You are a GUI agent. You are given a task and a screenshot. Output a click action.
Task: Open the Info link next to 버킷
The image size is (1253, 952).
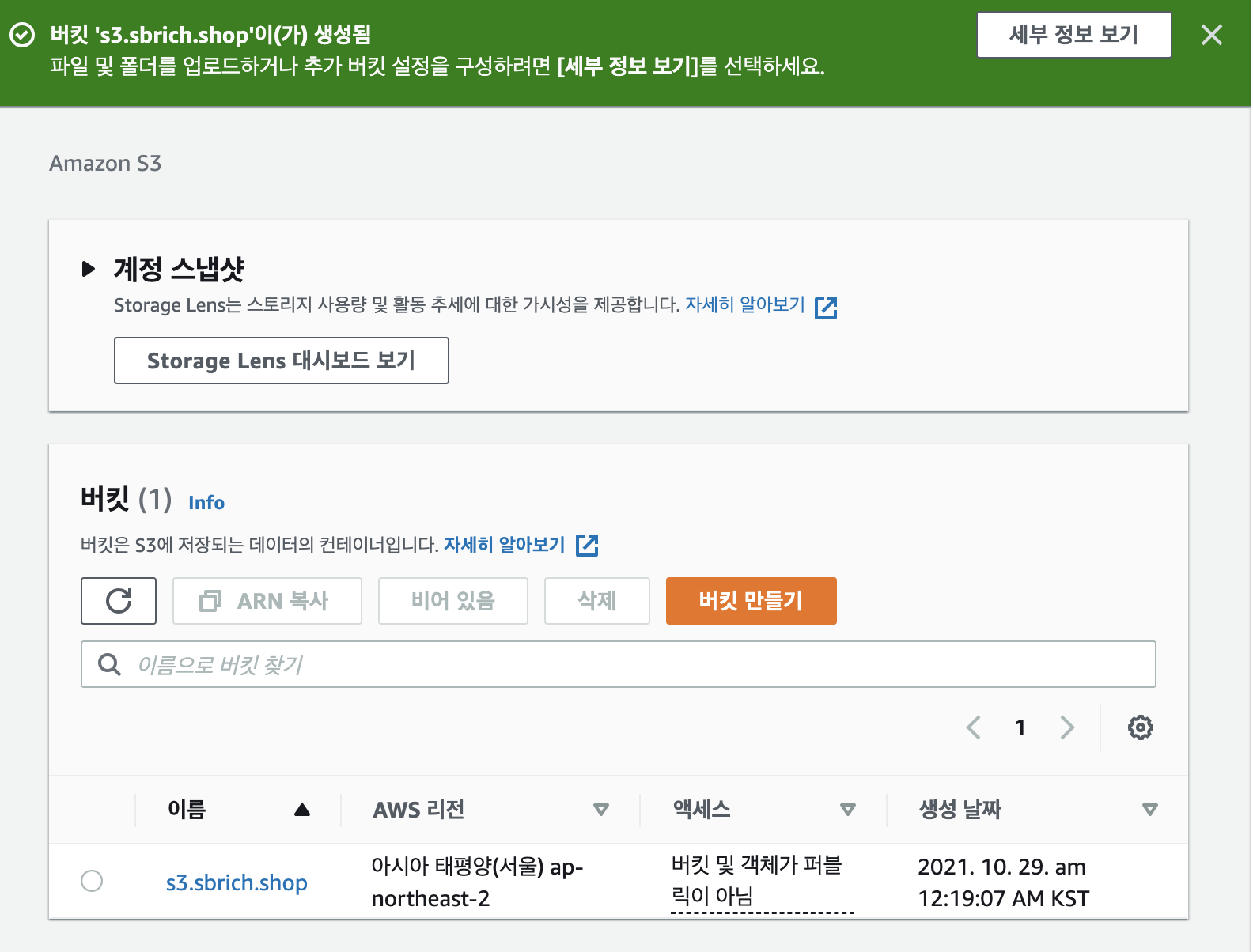coord(206,503)
